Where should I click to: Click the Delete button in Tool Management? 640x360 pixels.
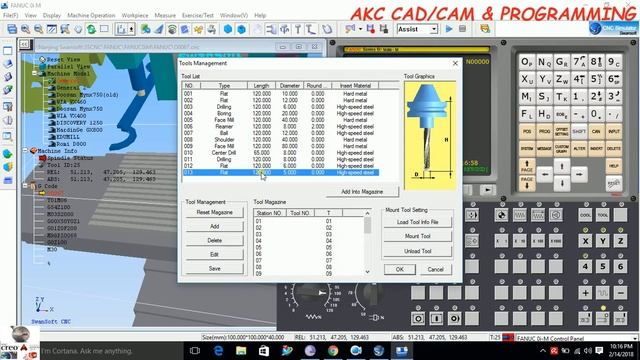click(x=214, y=240)
